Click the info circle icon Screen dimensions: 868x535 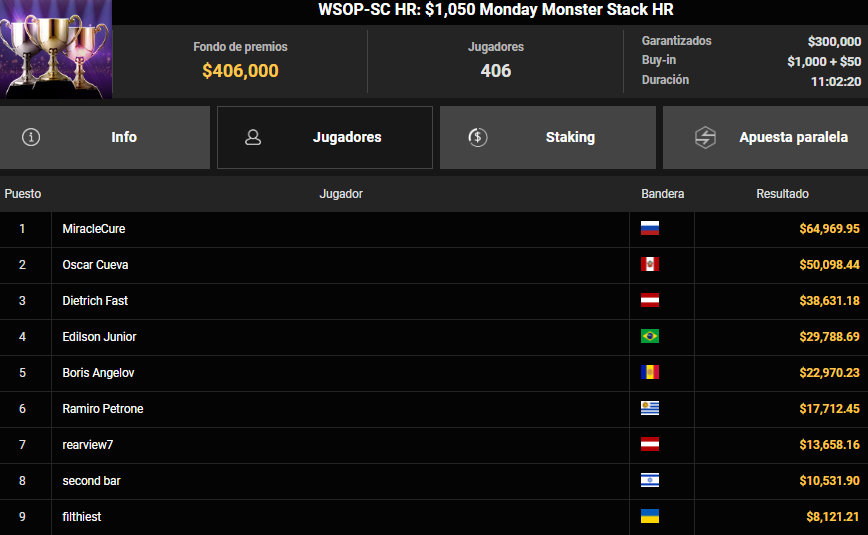tap(30, 137)
